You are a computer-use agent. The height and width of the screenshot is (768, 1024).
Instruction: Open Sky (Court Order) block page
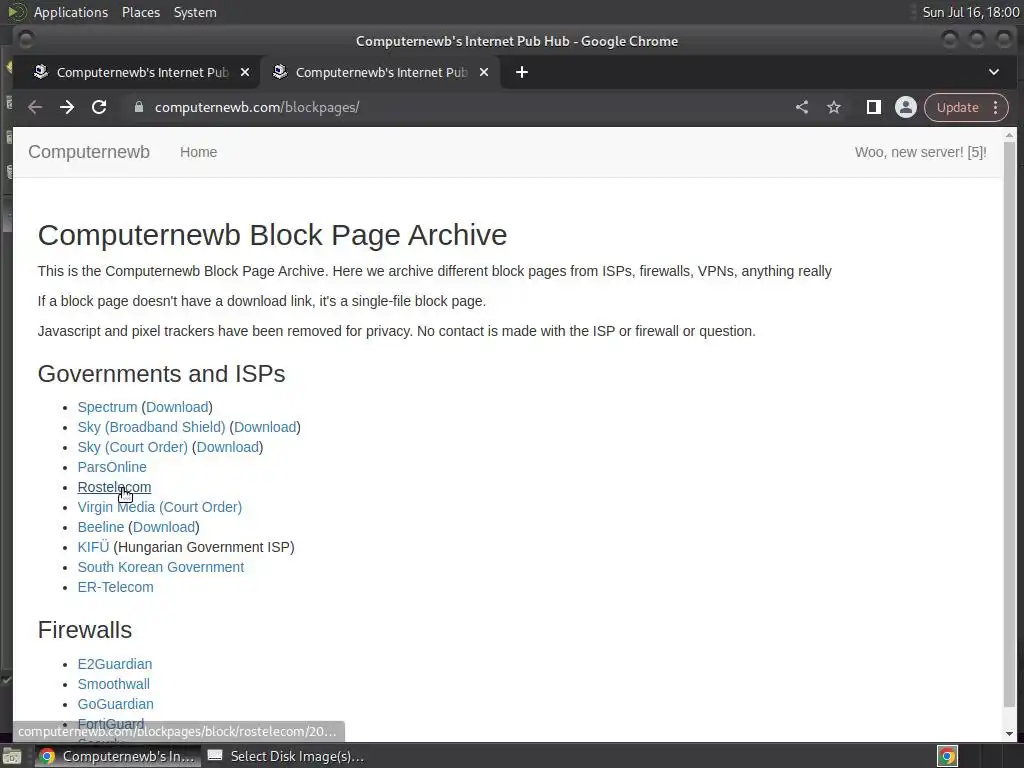tap(133, 447)
